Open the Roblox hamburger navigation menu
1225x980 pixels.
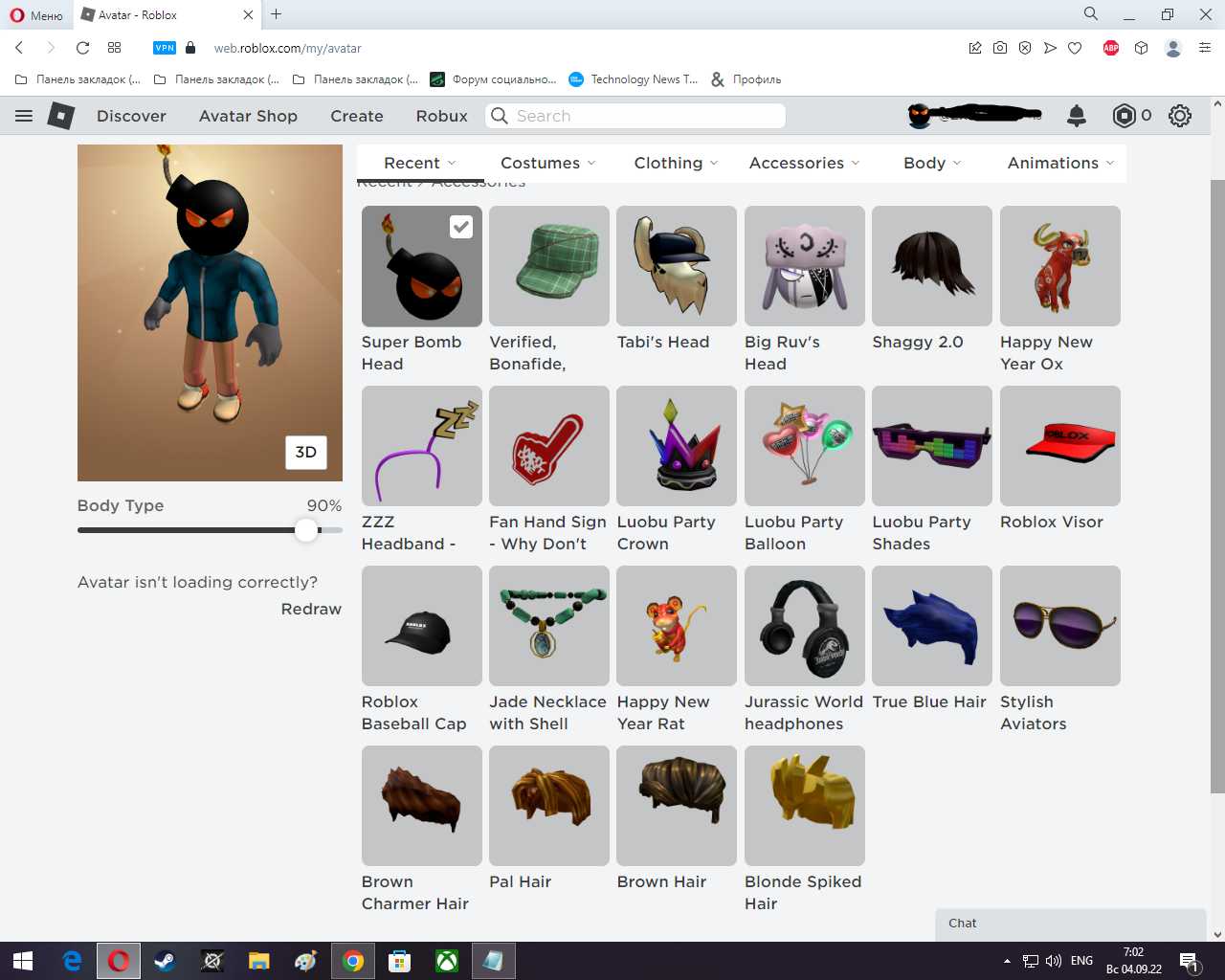pos(24,116)
